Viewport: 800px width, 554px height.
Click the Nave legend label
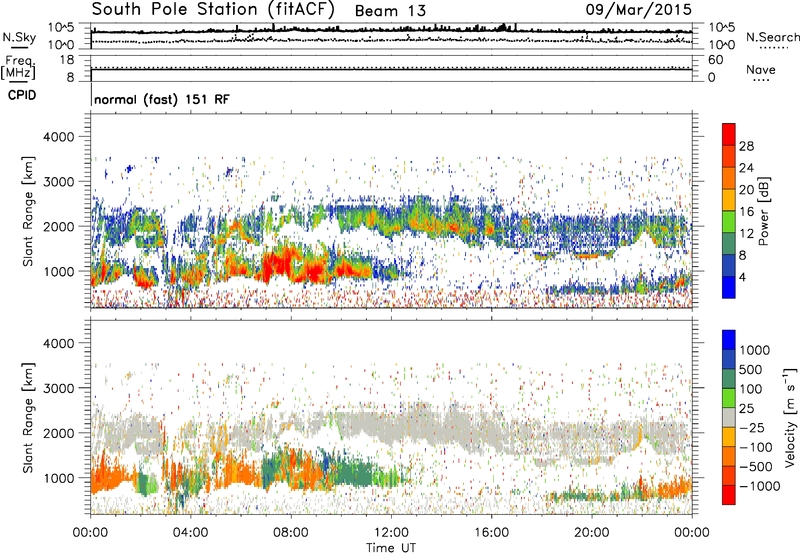pos(761,70)
